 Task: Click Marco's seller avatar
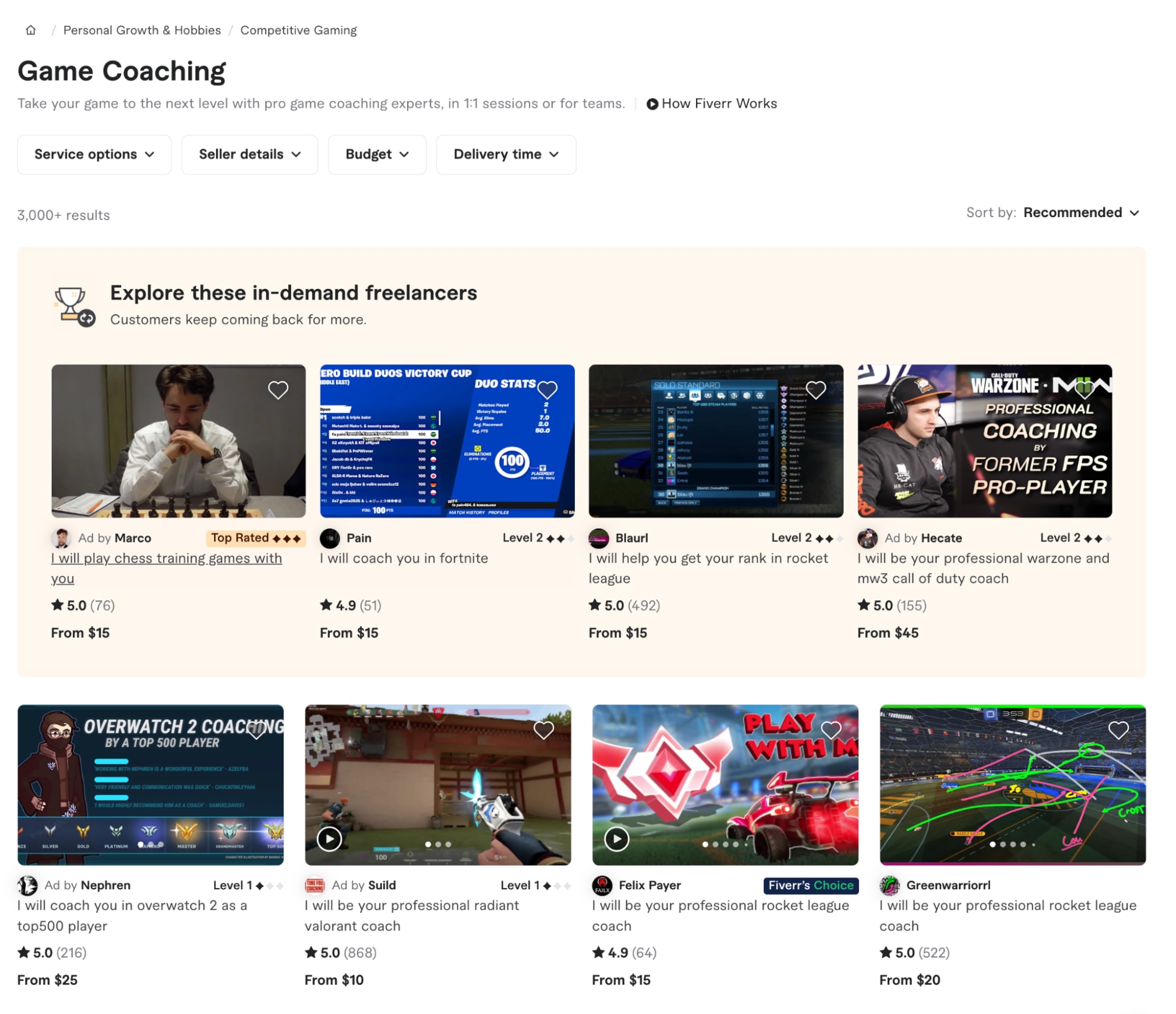61,538
